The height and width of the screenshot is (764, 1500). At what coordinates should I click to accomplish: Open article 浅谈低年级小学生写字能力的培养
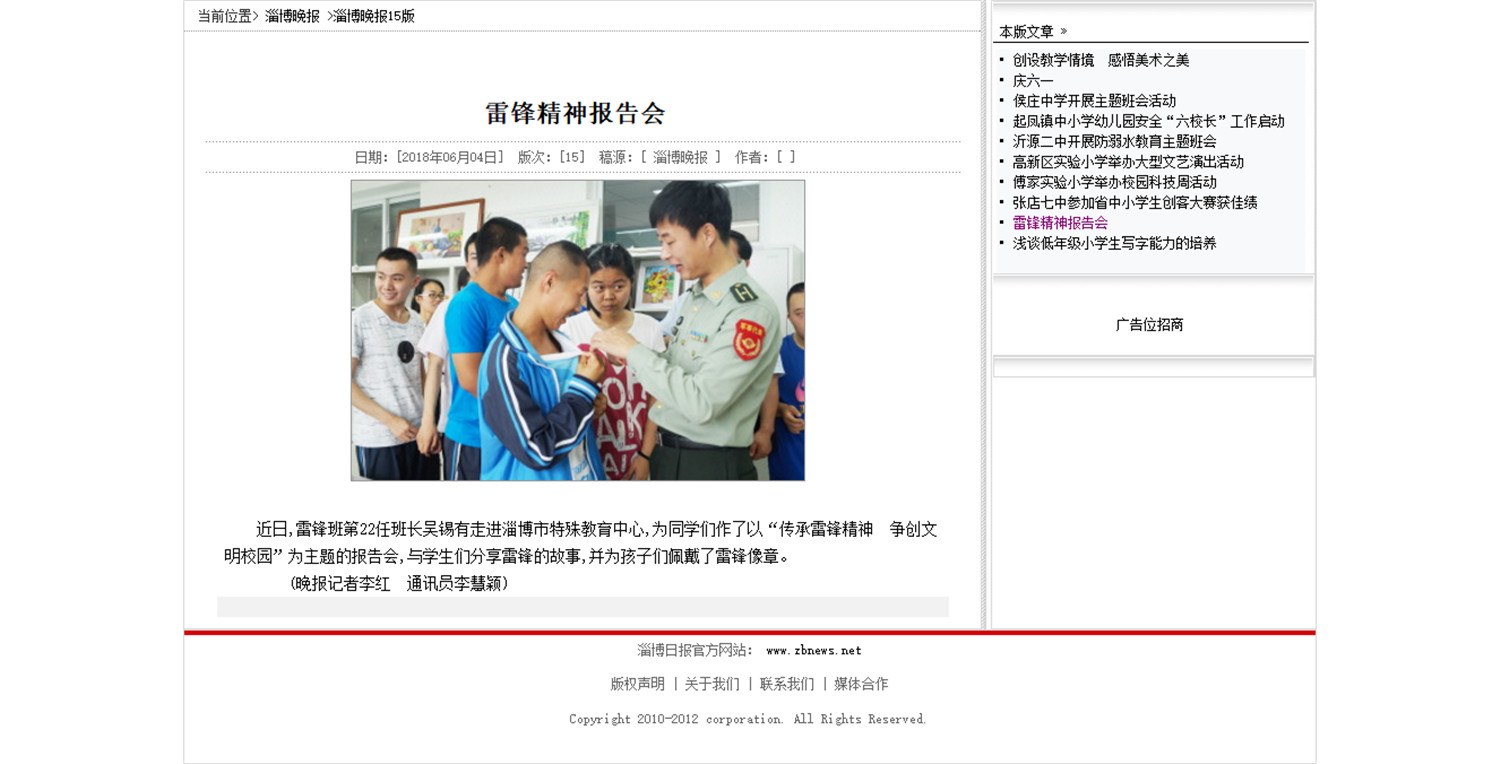coord(1116,243)
